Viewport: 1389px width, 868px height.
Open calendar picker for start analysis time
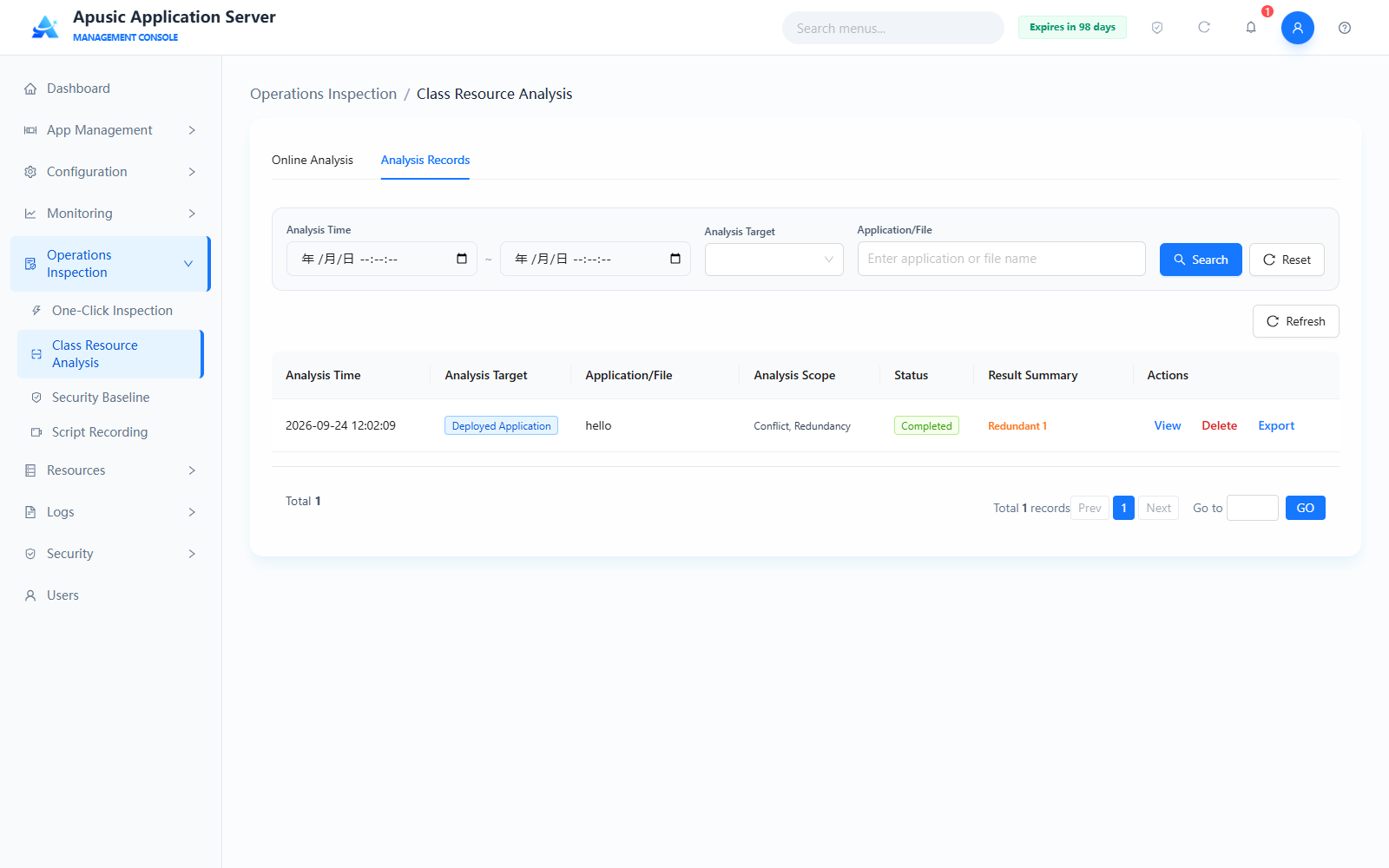tap(462, 259)
